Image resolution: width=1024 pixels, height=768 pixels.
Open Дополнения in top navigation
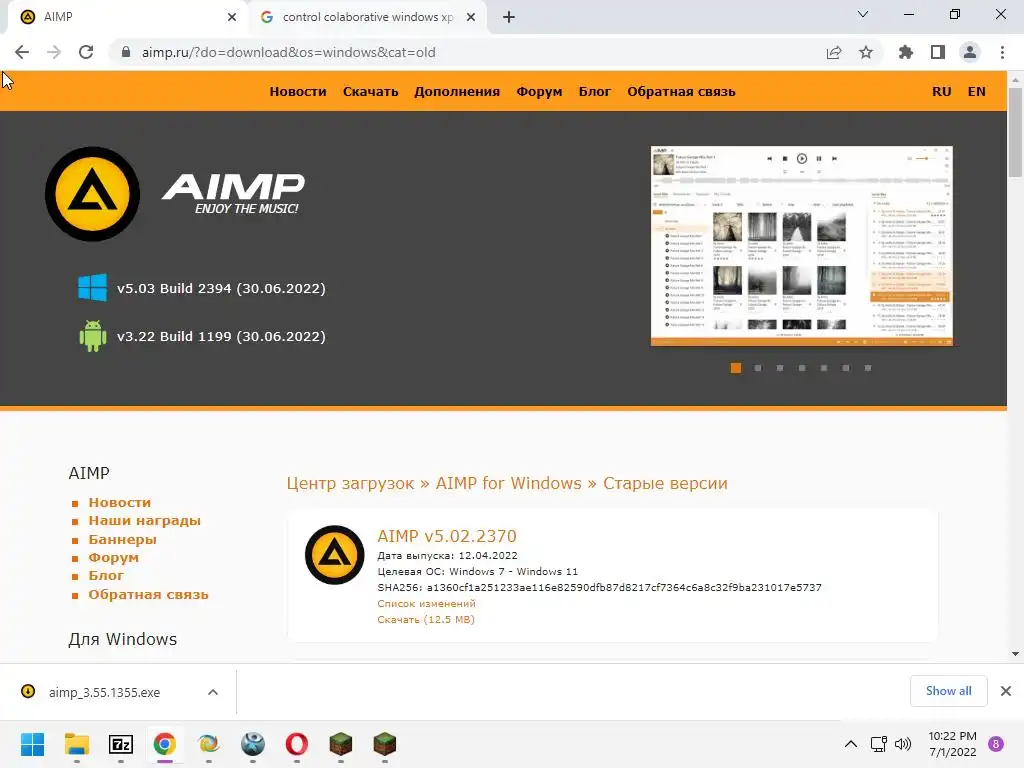coord(457,91)
